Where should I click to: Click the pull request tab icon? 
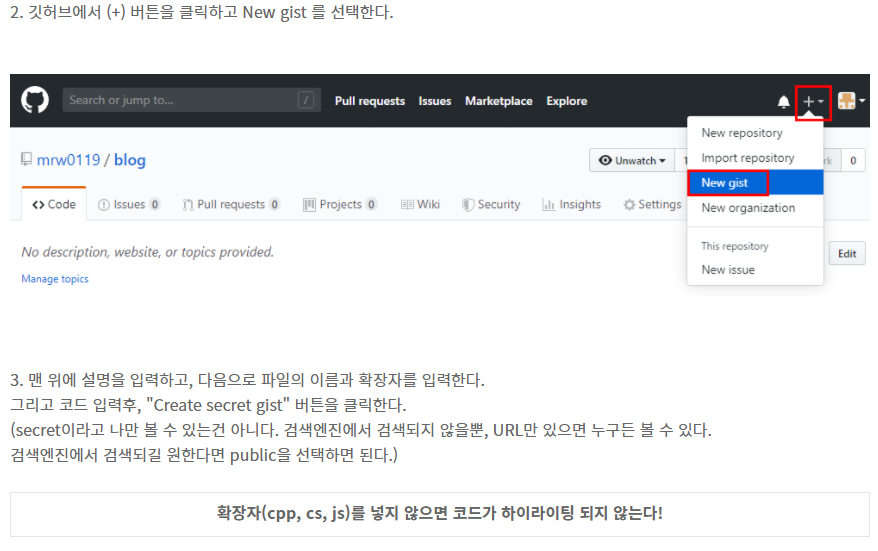tap(188, 205)
